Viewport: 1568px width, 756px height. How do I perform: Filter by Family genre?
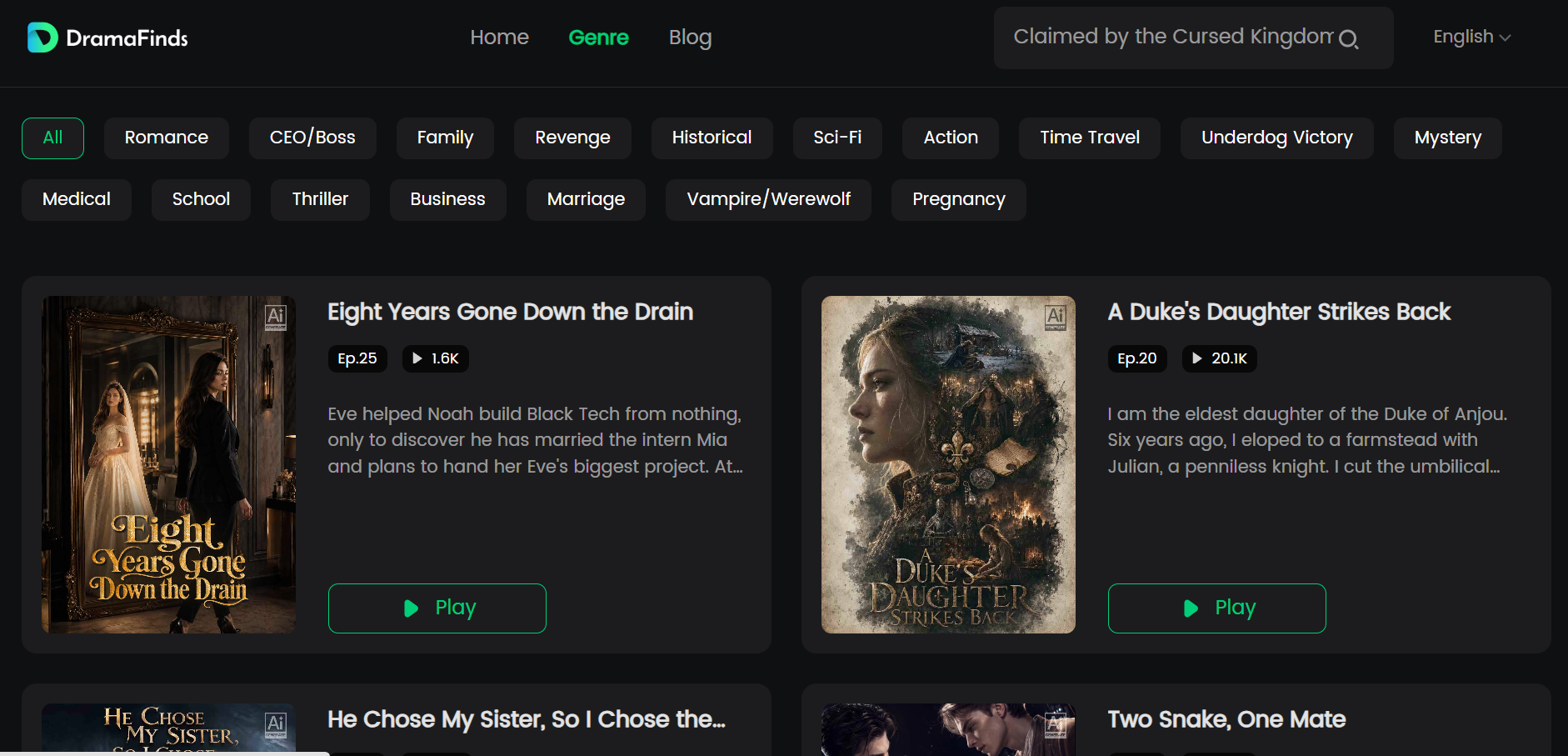tap(445, 138)
